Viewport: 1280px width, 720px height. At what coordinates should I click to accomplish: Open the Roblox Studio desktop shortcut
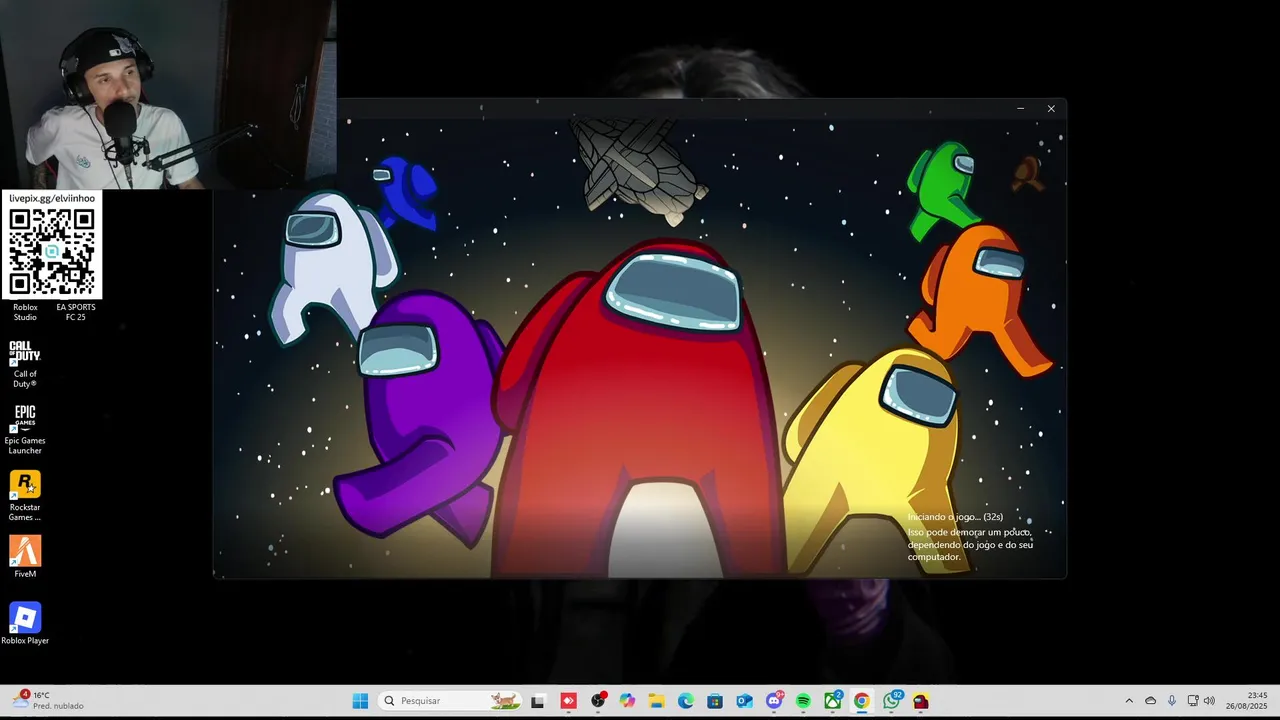tap(25, 312)
